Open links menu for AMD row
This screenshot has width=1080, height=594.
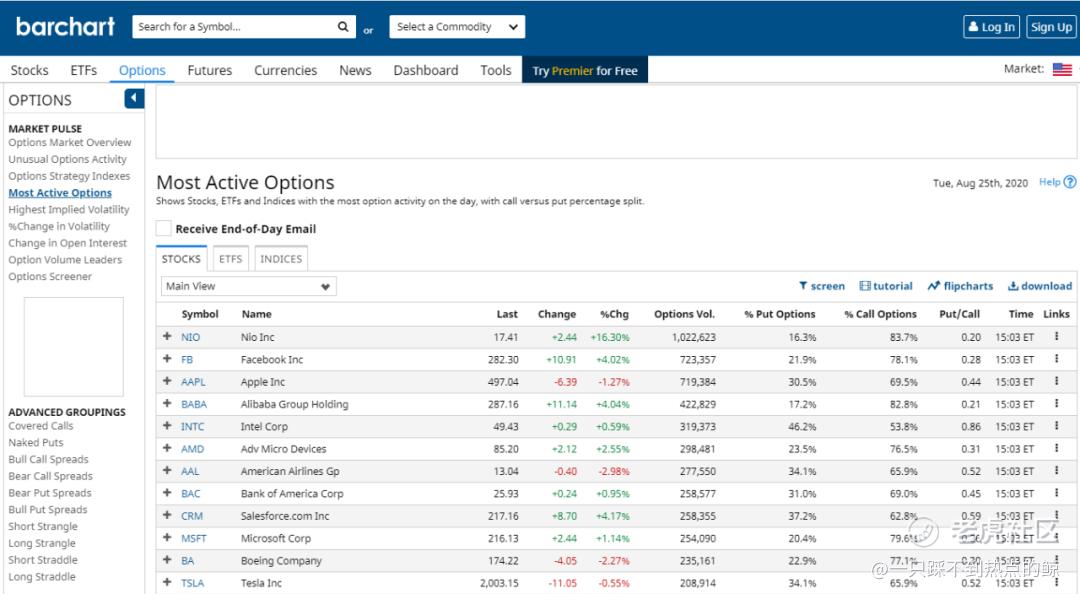[x=1056, y=448]
